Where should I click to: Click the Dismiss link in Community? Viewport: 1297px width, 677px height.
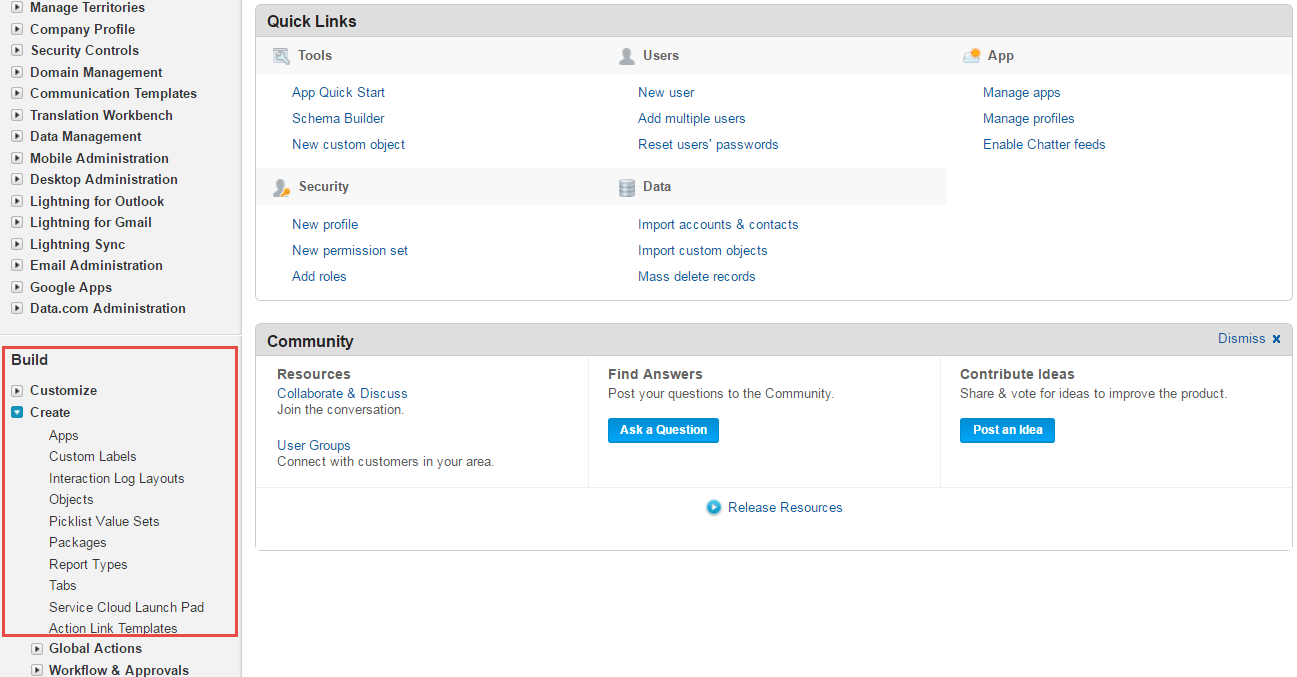[x=1241, y=339]
